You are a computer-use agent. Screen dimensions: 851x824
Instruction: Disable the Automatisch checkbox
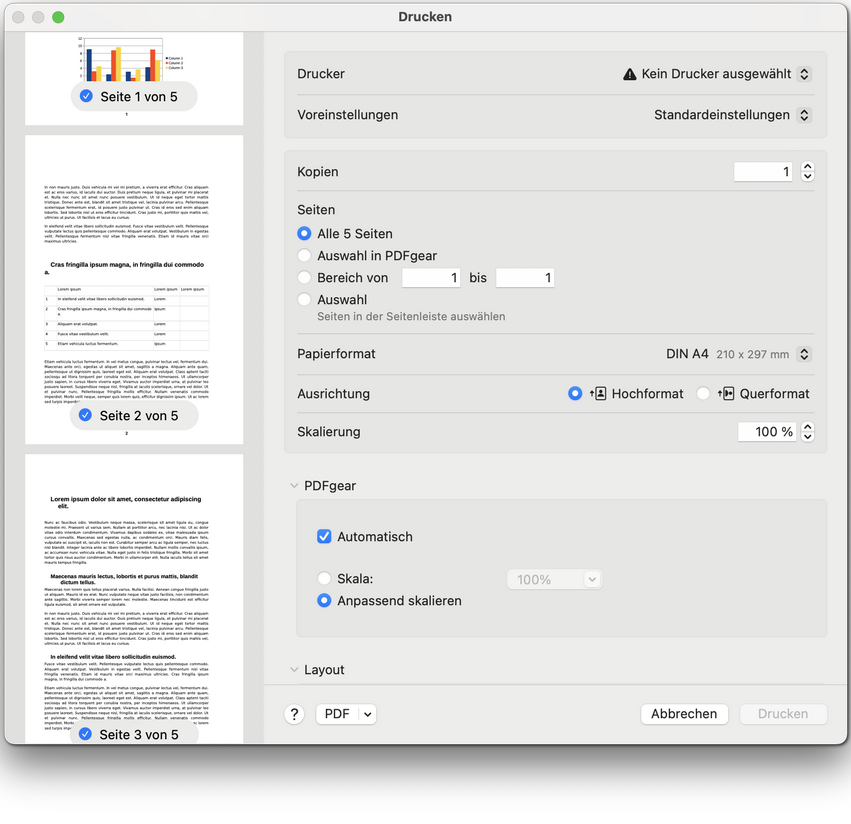tap(324, 536)
